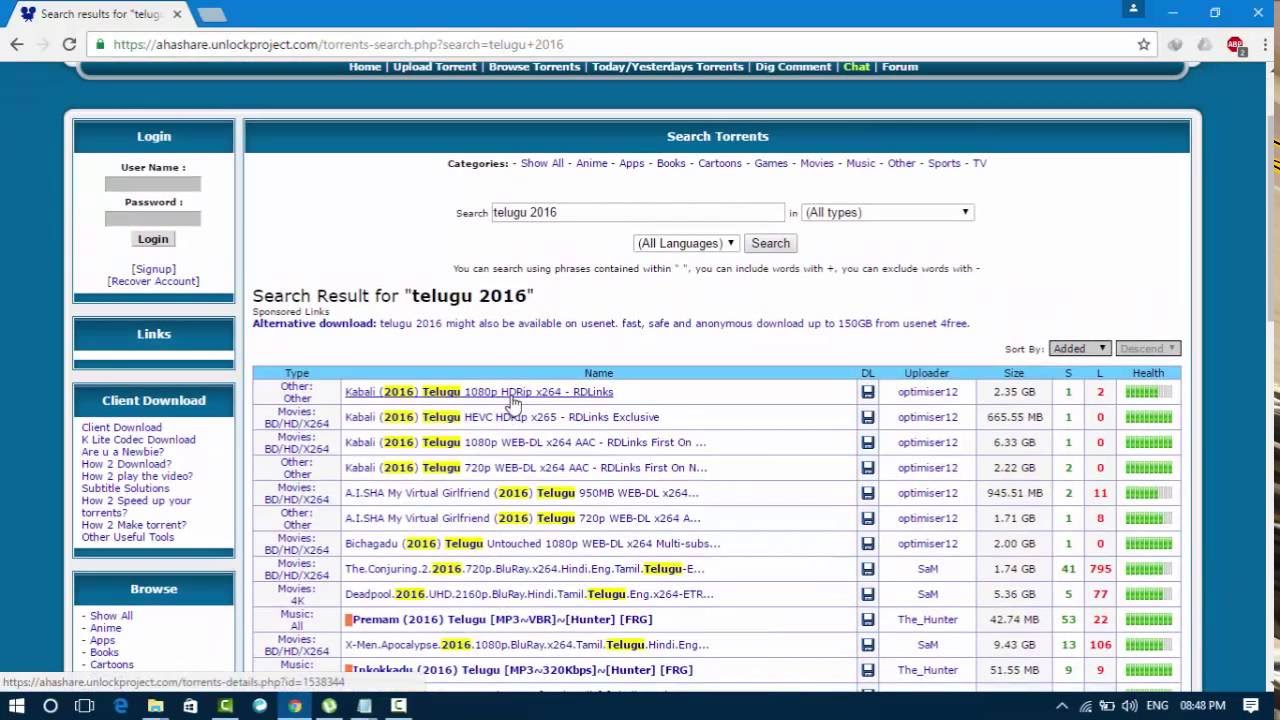Open File Explorer from taskbar
The height and width of the screenshot is (720, 1280).
point(155,705)
